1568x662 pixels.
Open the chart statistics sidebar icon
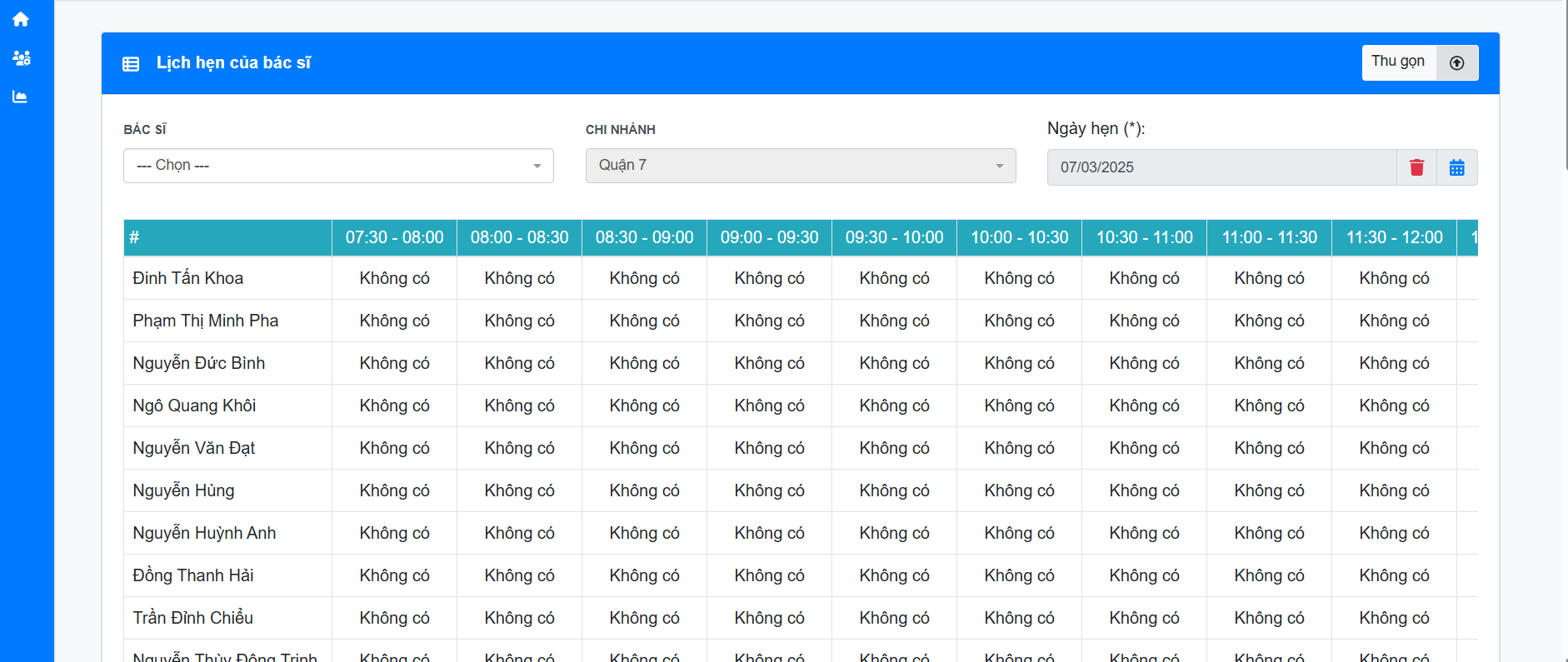[x=20, y=97]
